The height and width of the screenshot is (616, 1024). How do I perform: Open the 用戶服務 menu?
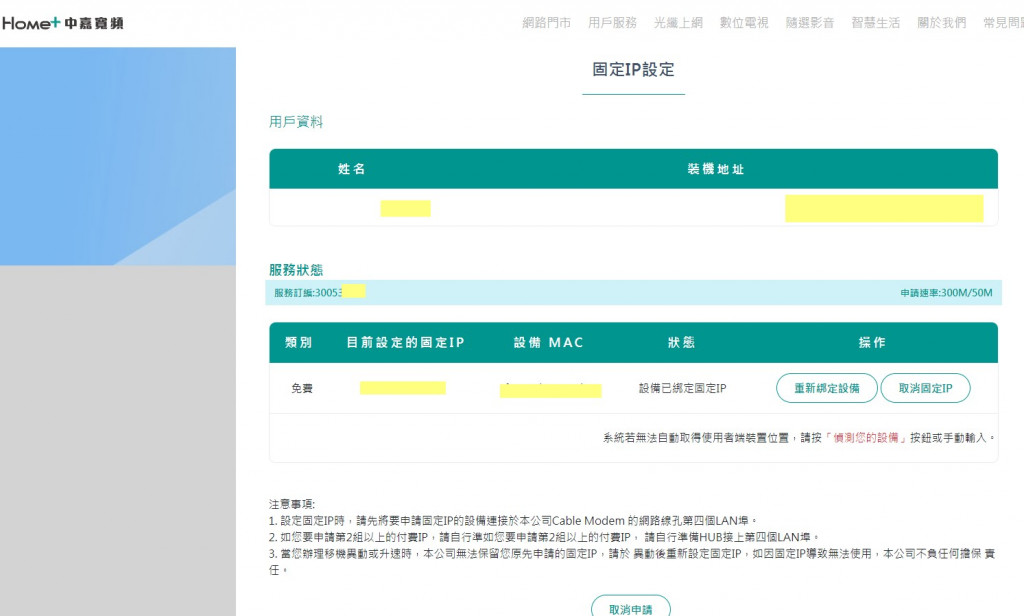[613, 23]
